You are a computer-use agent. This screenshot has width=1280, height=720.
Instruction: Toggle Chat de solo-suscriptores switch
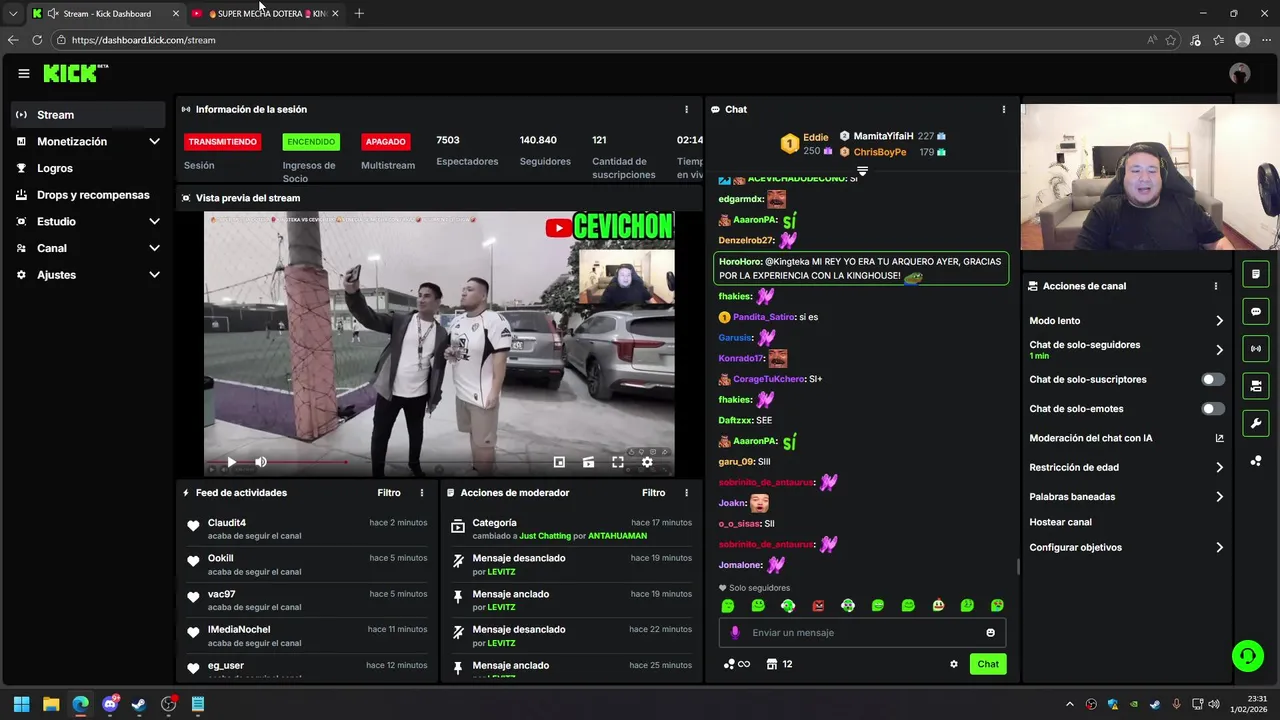(x=1213, y=380)
